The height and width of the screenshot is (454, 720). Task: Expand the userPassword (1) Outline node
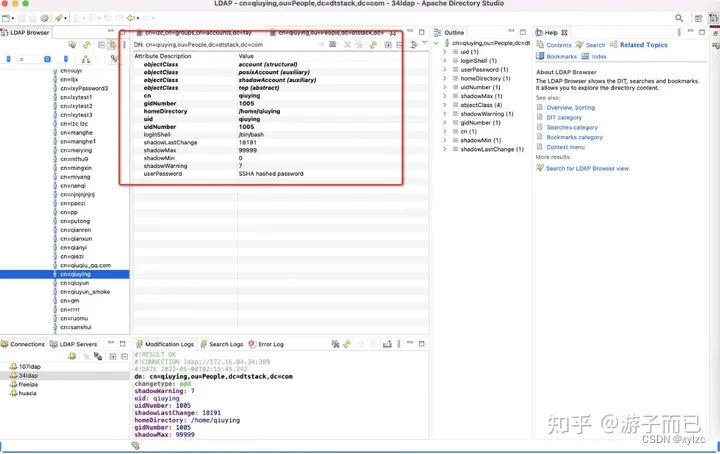pyautogui.click(x=444, y=70)
